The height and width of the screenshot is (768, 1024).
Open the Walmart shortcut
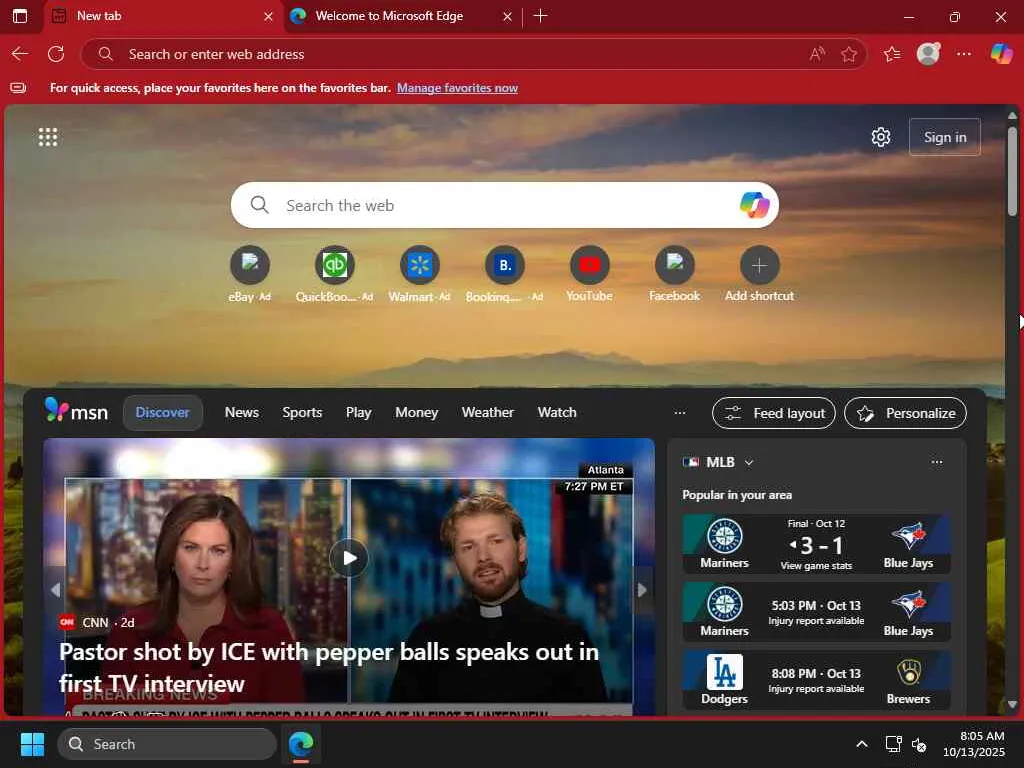pyautogui.click(x=419, y=265)
